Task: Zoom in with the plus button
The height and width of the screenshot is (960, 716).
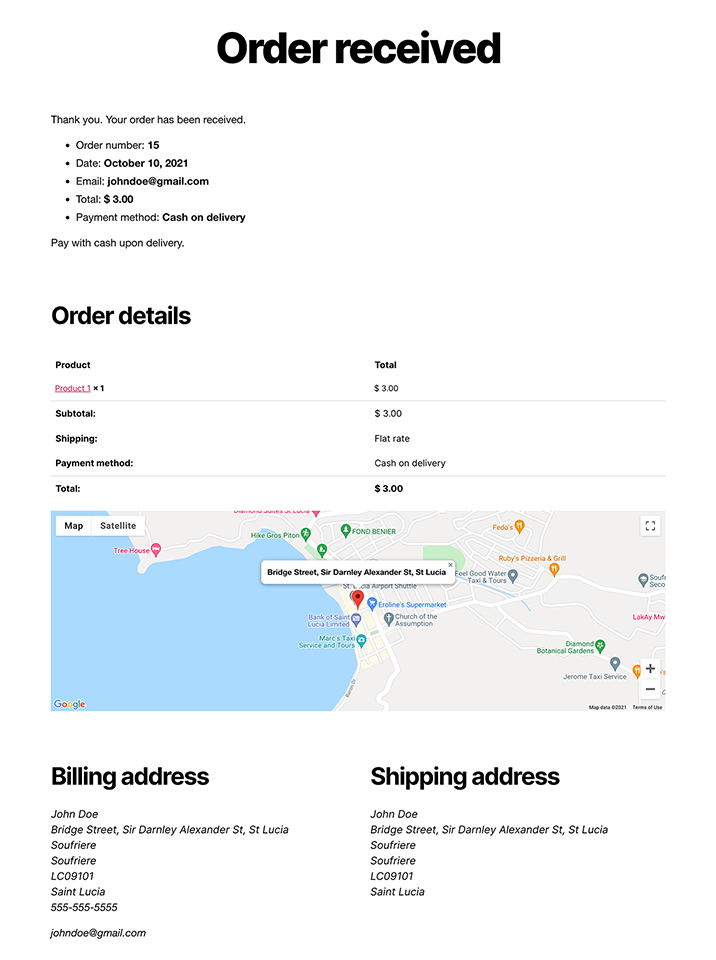Action: coord(650,669)
